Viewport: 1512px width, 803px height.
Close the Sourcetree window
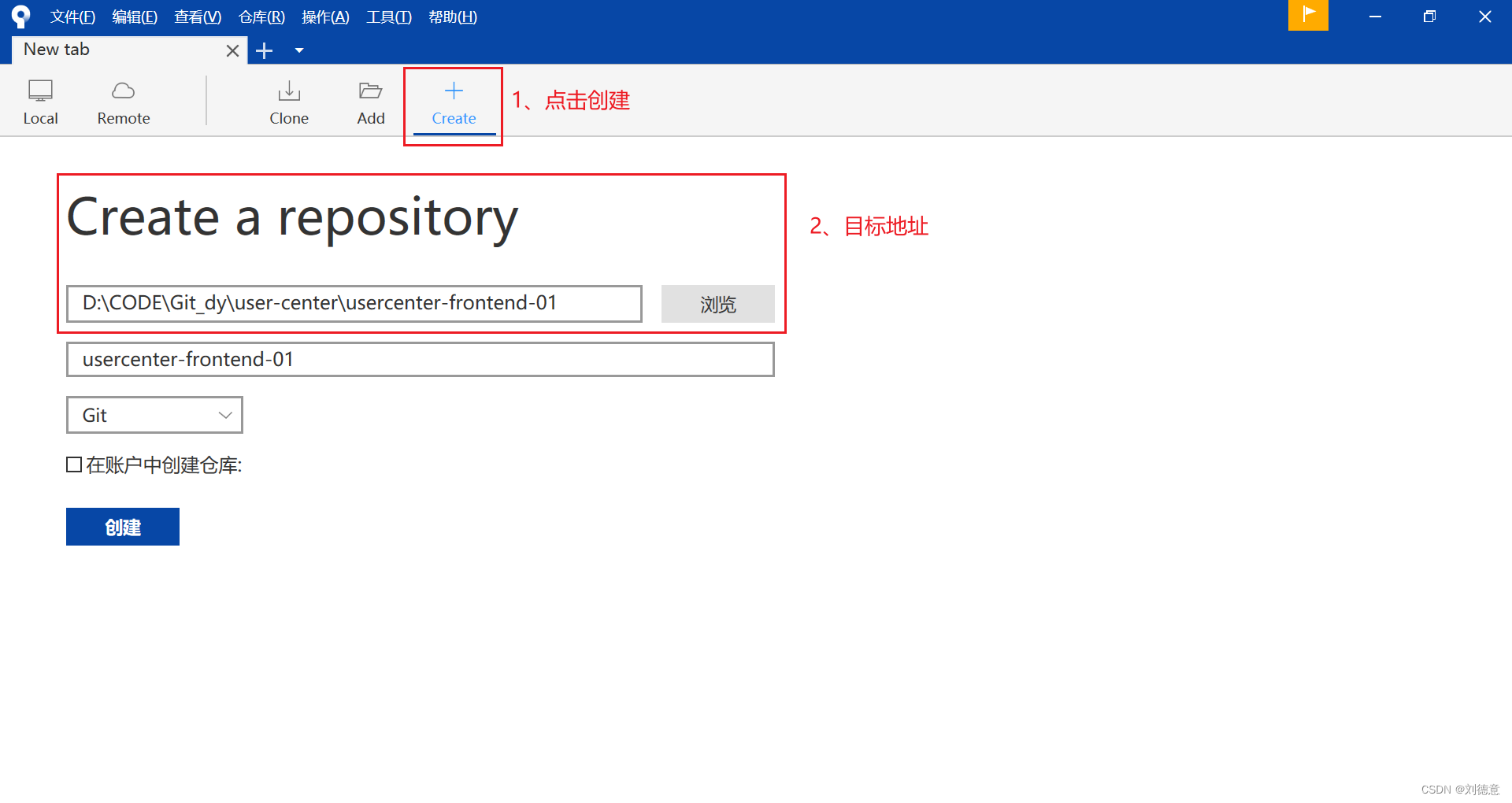[1485, 17]
